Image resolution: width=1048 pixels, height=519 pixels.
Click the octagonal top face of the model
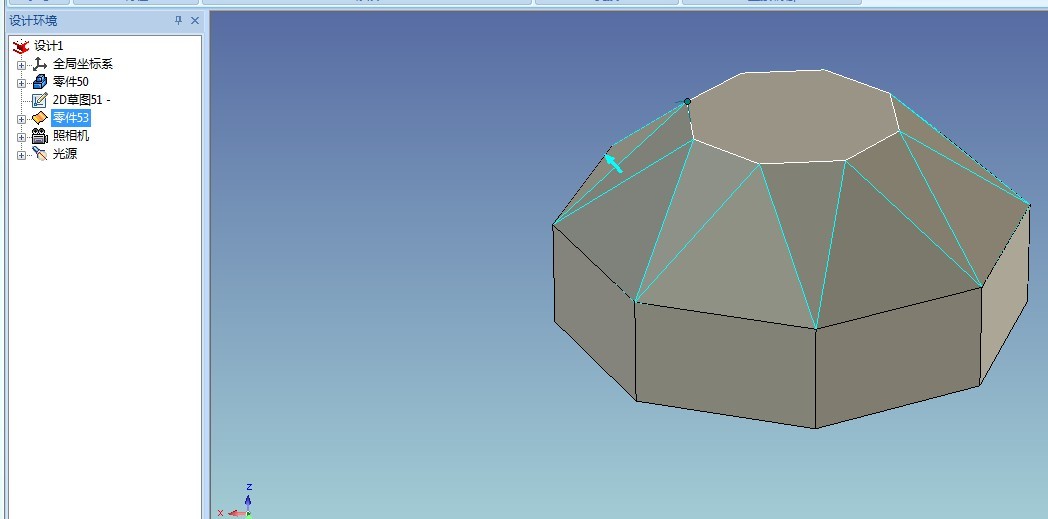[x=790, y=115]
